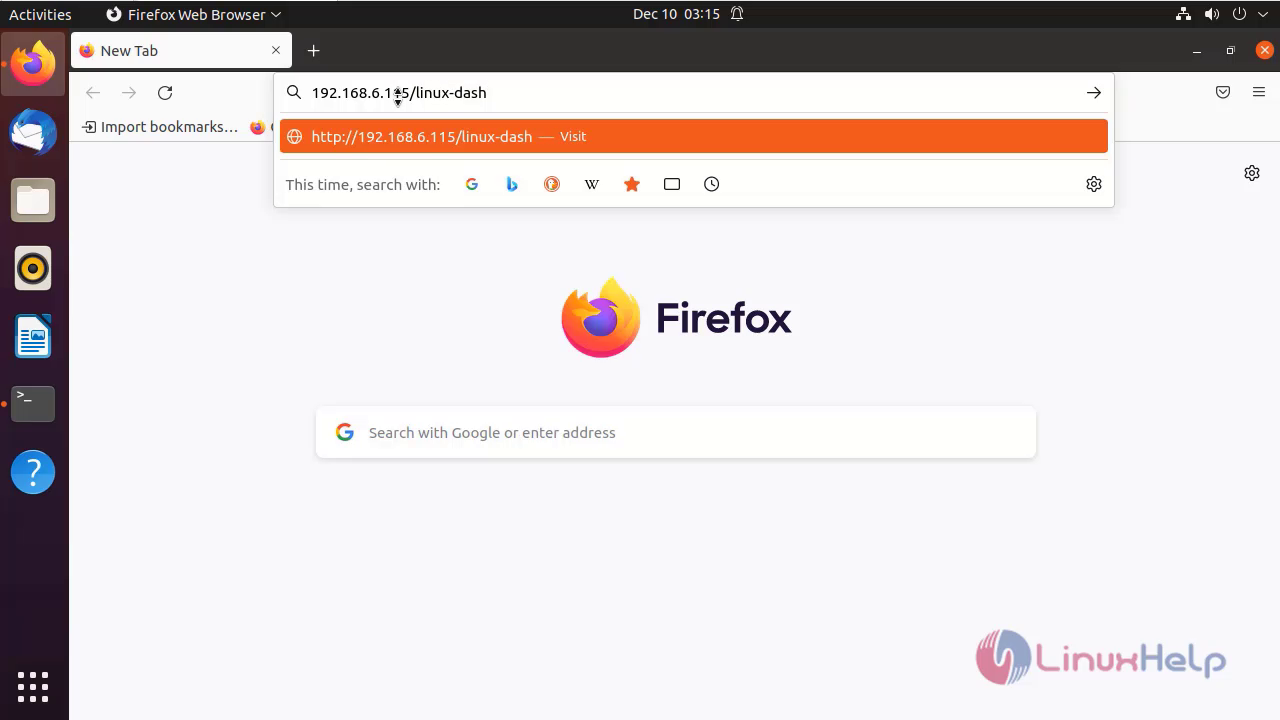
Task: Open Rhythmbox from the dock
Action: (33, 268)
